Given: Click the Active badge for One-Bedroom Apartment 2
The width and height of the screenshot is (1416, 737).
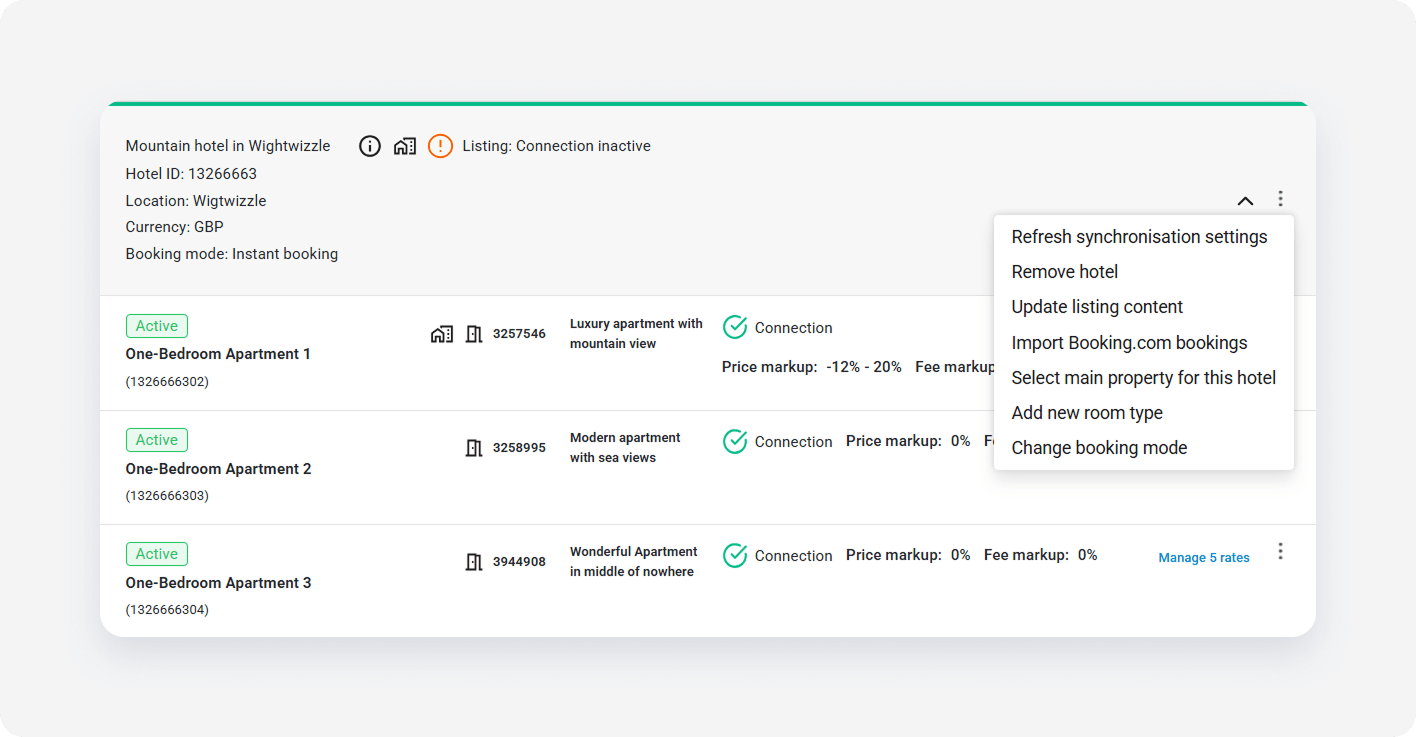Looking at the screenshot, I should pyautogui.click(x=157, y=440).
